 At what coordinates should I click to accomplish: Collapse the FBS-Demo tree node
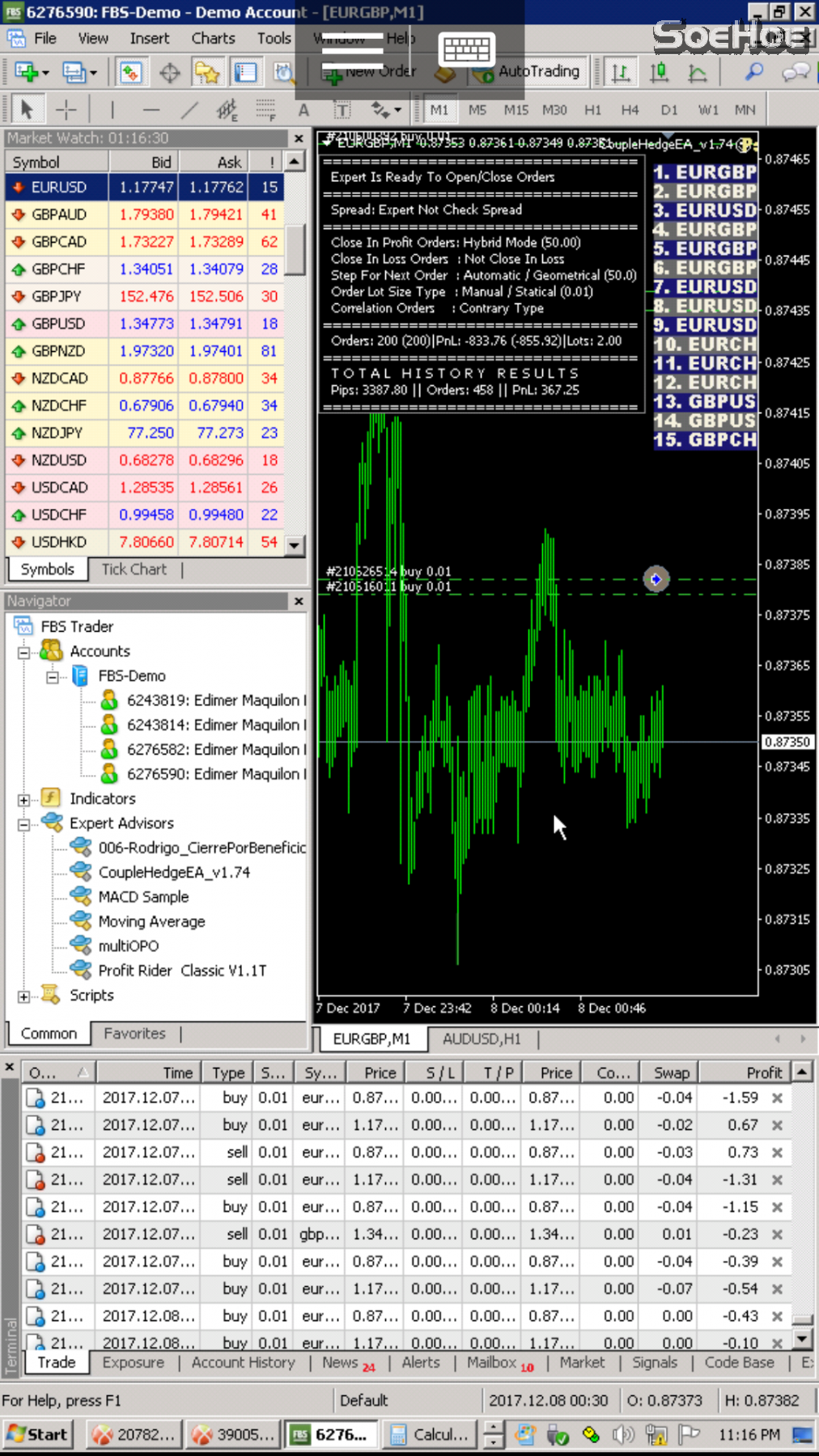coord(53,677)
